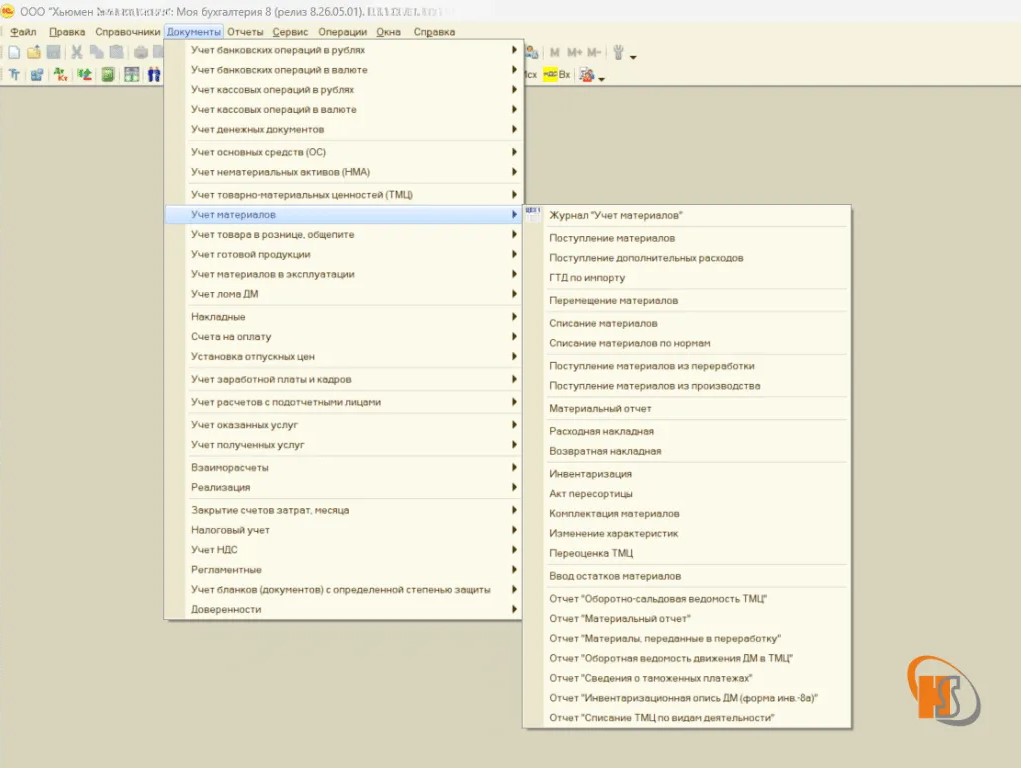Open dropdown arrow next to wrench icon

(633, 57)
